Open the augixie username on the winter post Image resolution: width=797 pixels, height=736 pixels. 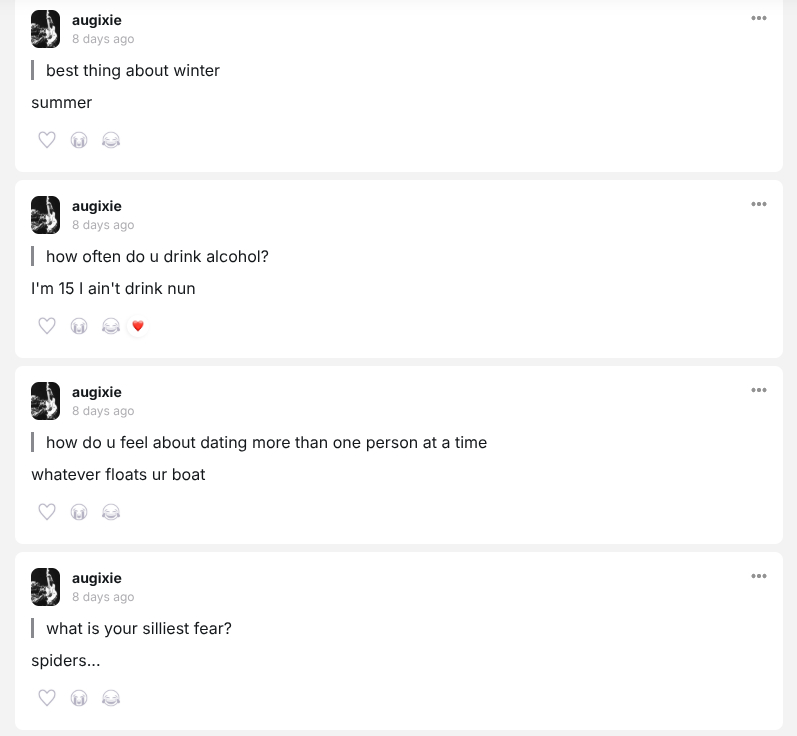(x=96, y=20)
